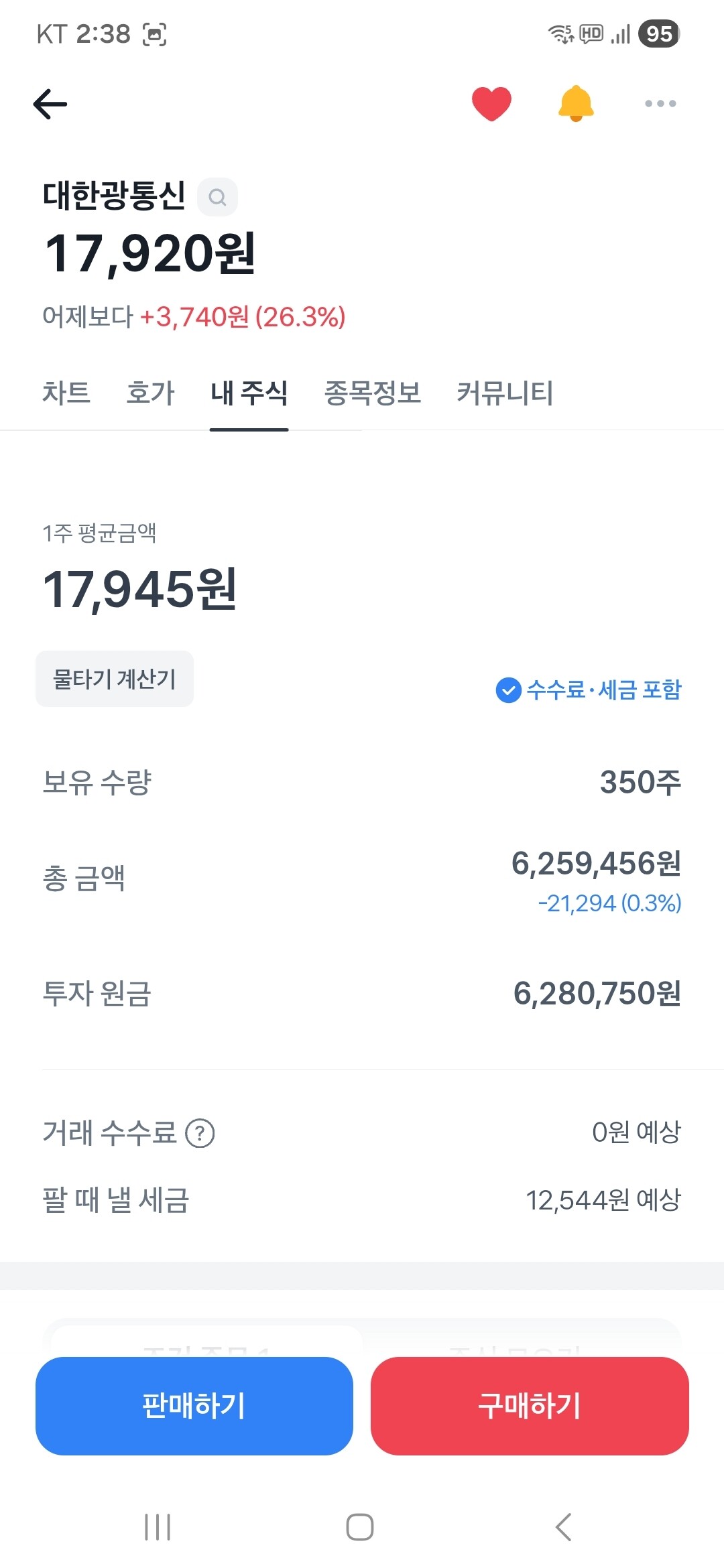Screen dimensions: 724x1568
Task: Open the three-dot more options menu
Action: coord(660,104)
